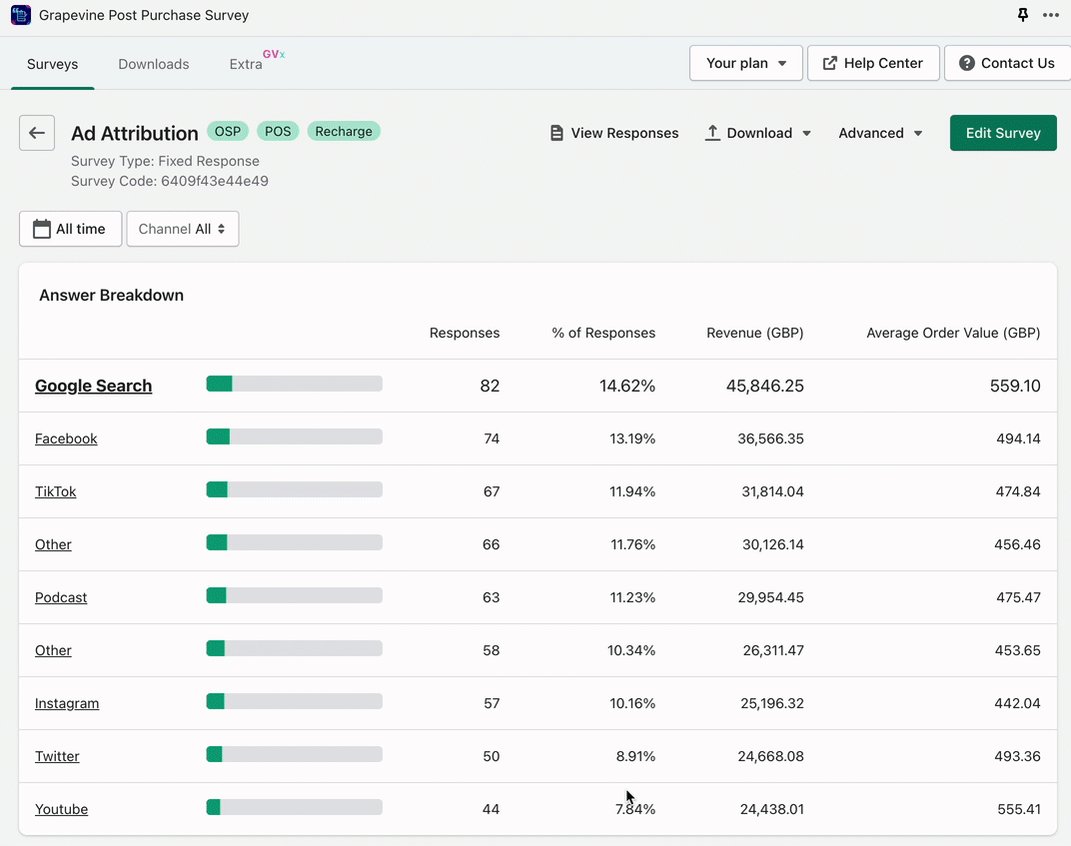This screenshot has width=1071, height=846.
Task: Switch to the Downloads tab
Action: pos(154,64)
